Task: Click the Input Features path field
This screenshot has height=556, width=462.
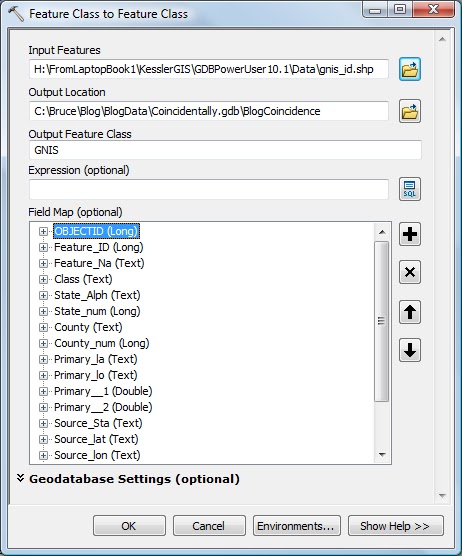Action: pos(209,69)
